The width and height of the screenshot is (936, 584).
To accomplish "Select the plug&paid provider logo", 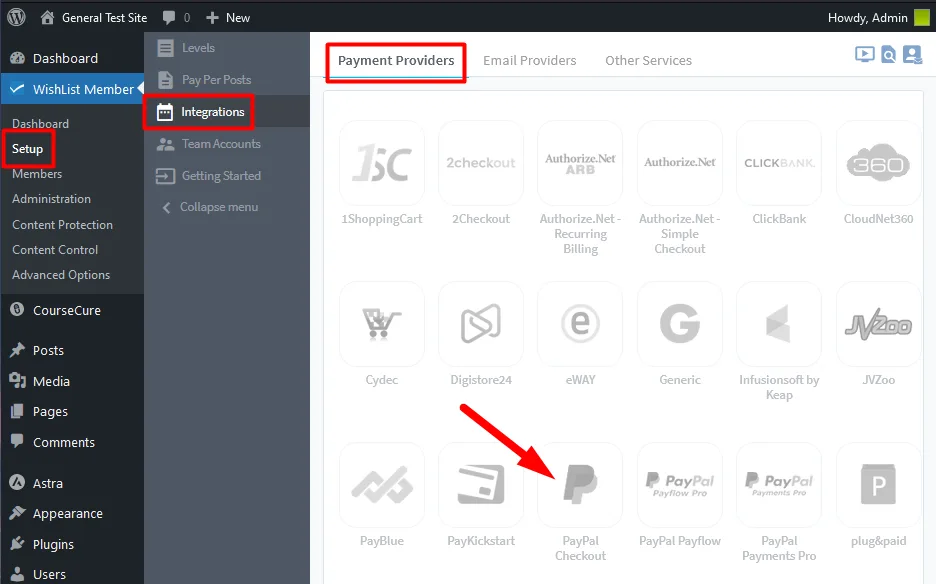I will (x=878, y=484).
